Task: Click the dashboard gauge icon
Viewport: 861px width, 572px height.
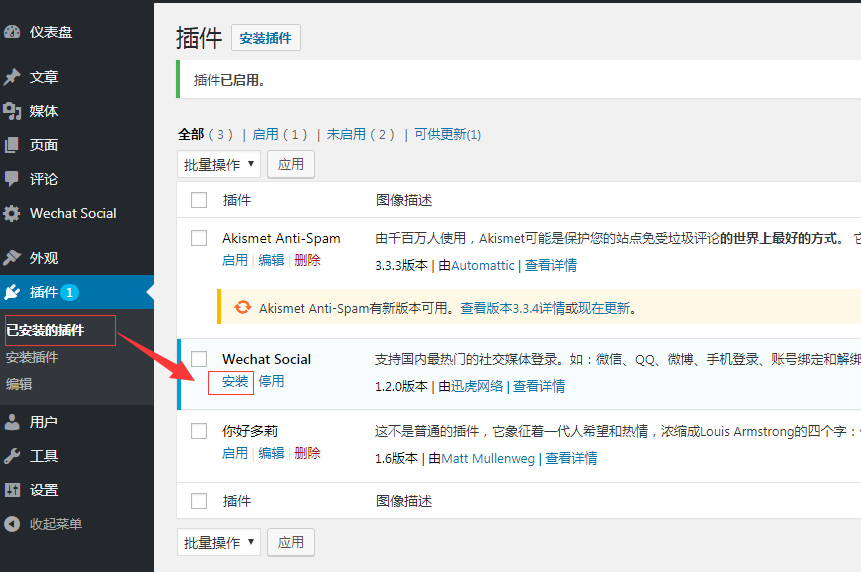Action: click(12, 32)
